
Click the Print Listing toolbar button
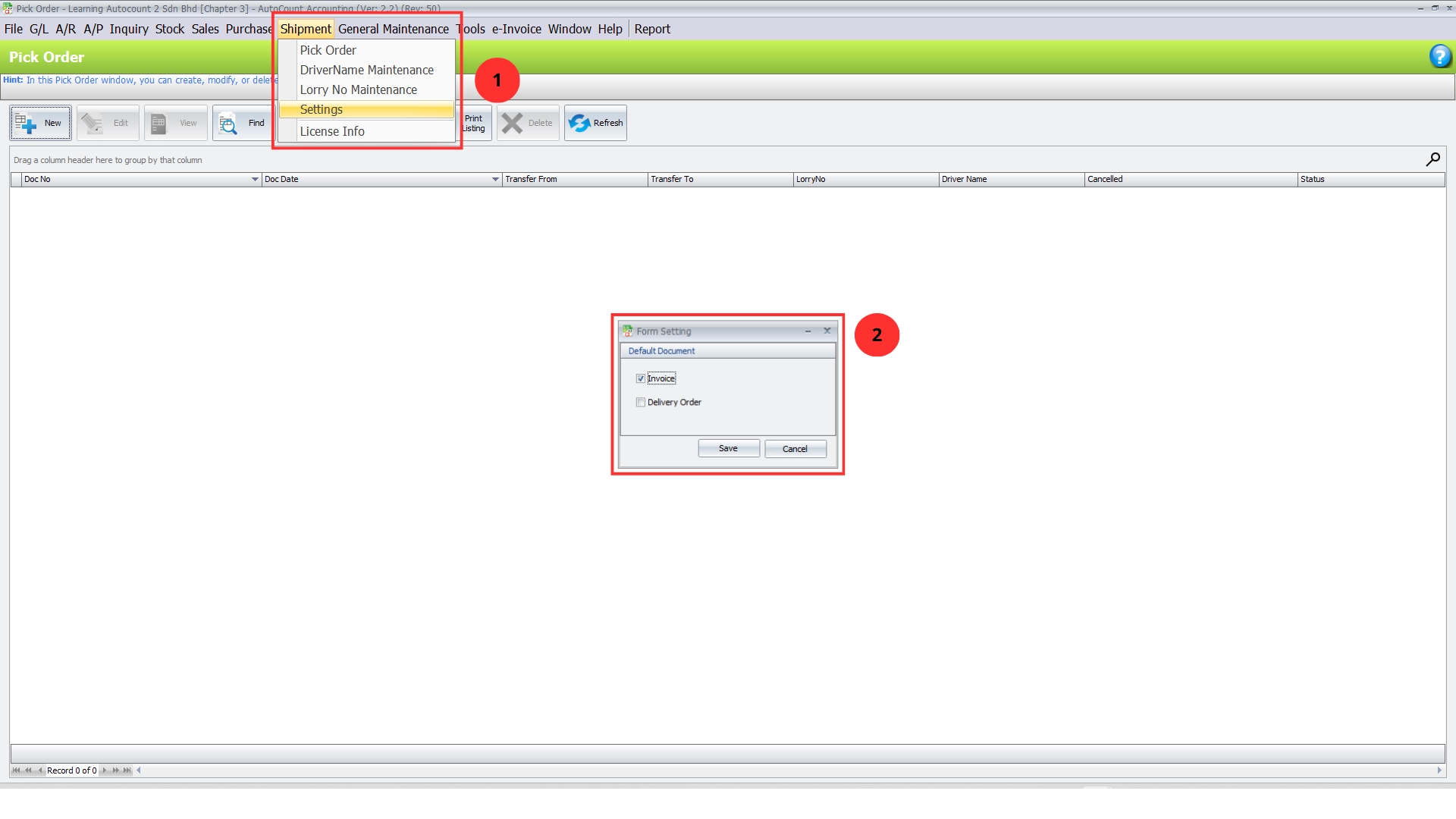tap(476, 123)
